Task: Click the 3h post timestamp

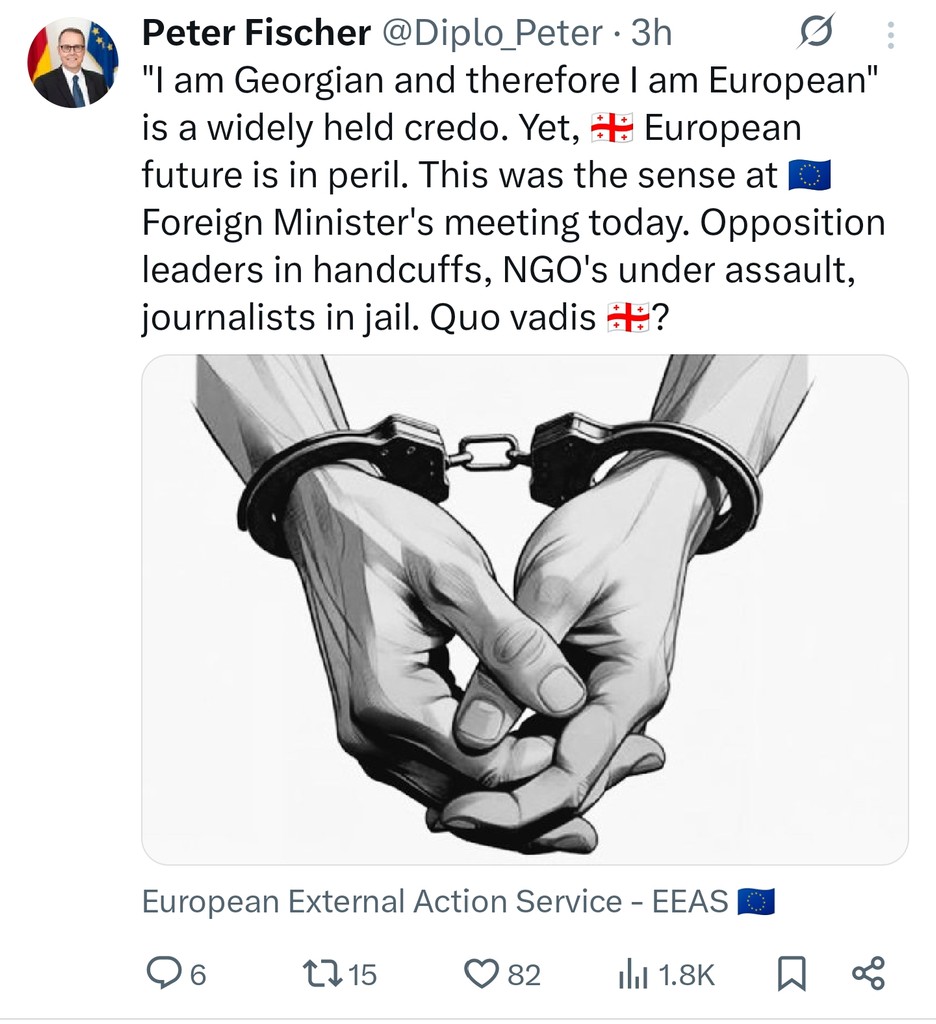Action: (651, 34)
